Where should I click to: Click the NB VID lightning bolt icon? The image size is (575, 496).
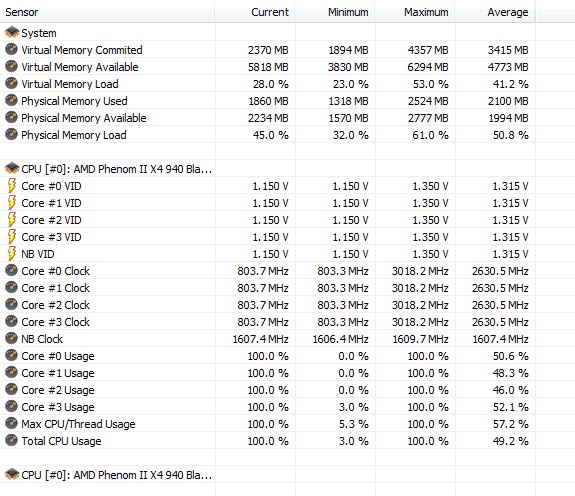tap(12, 254)
